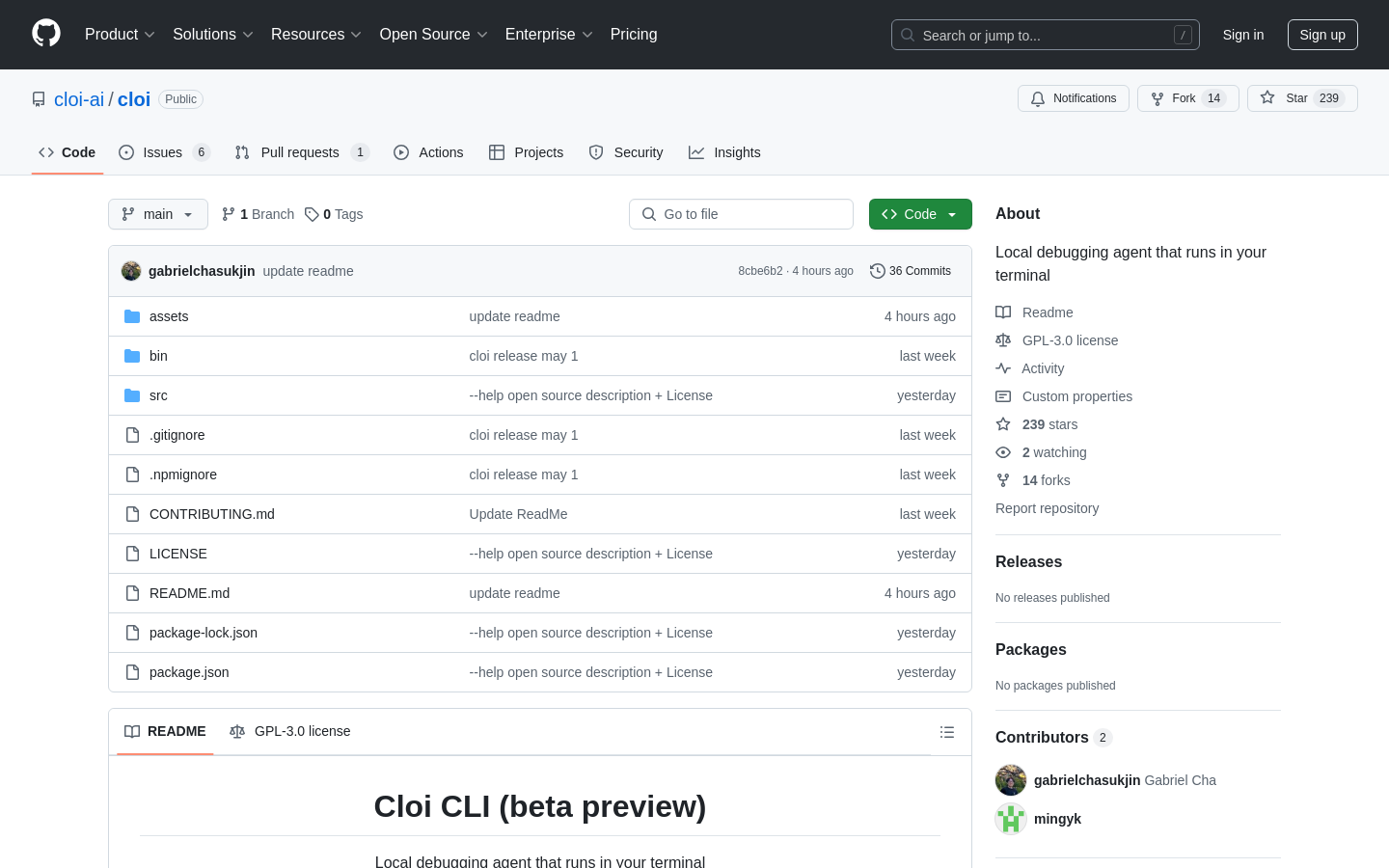Click mingyk contributor avatar

(1011, 819)
